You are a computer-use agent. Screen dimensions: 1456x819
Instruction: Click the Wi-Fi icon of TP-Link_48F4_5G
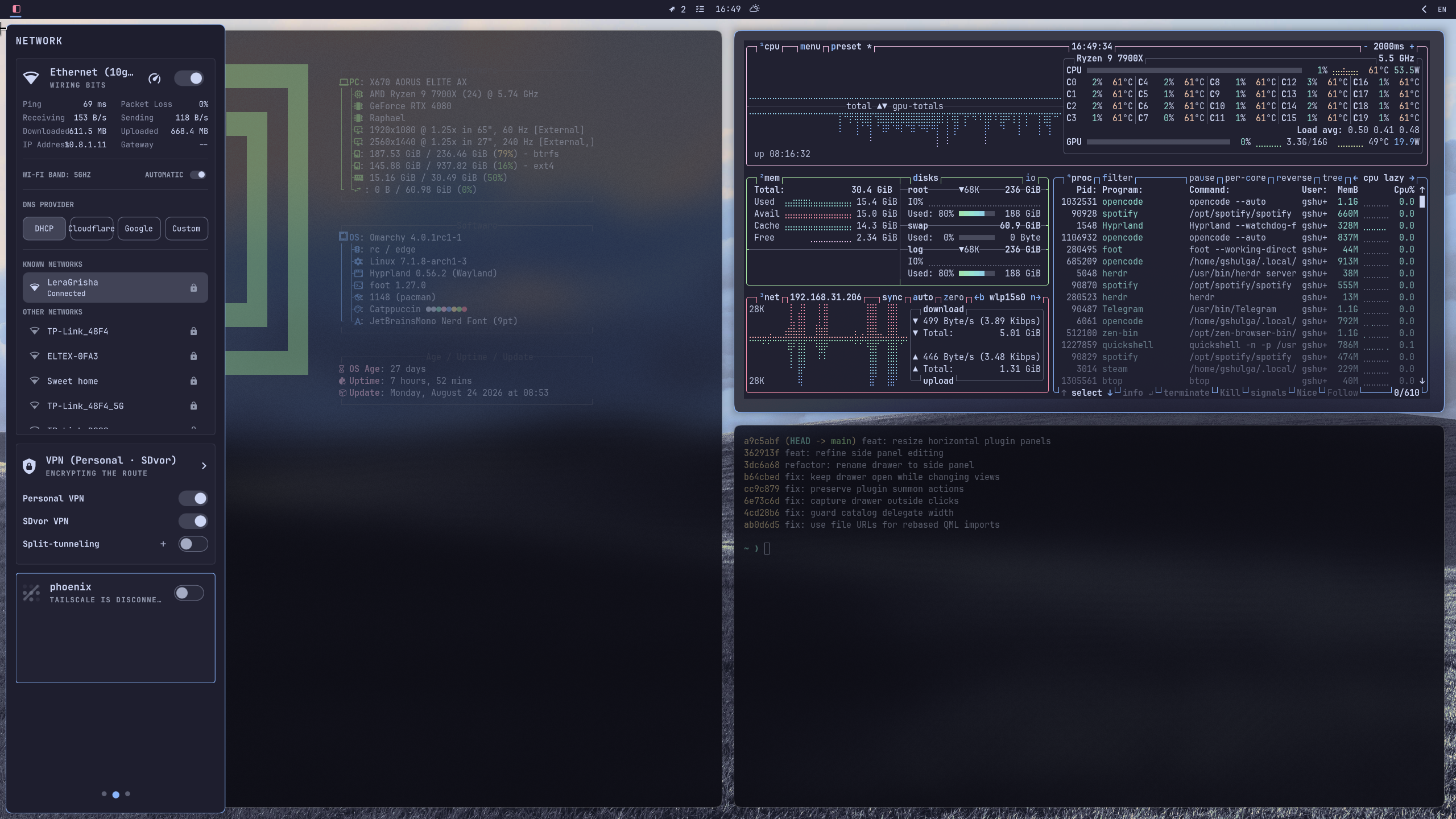pos(35,406)
